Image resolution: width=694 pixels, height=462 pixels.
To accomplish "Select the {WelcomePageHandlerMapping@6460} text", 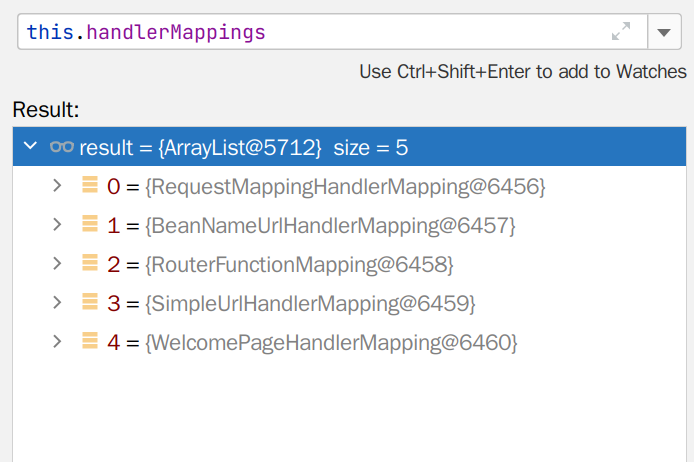I will point(331,343).
